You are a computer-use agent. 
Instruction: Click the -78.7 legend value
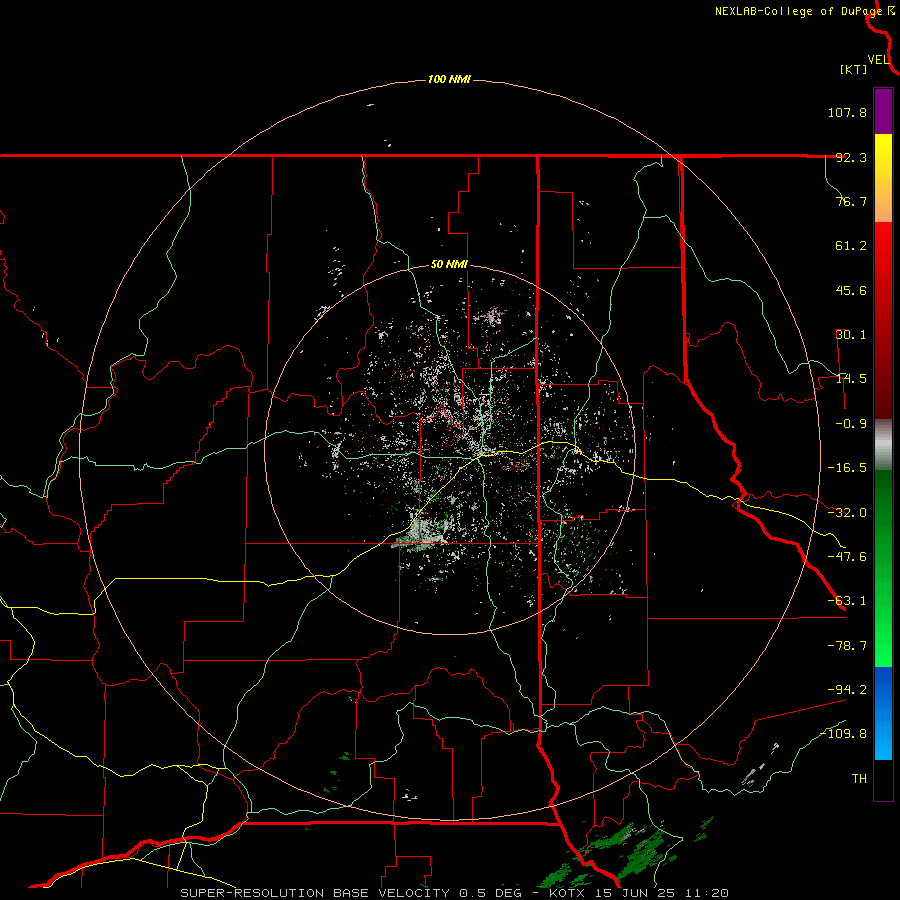tap(847, 646)
